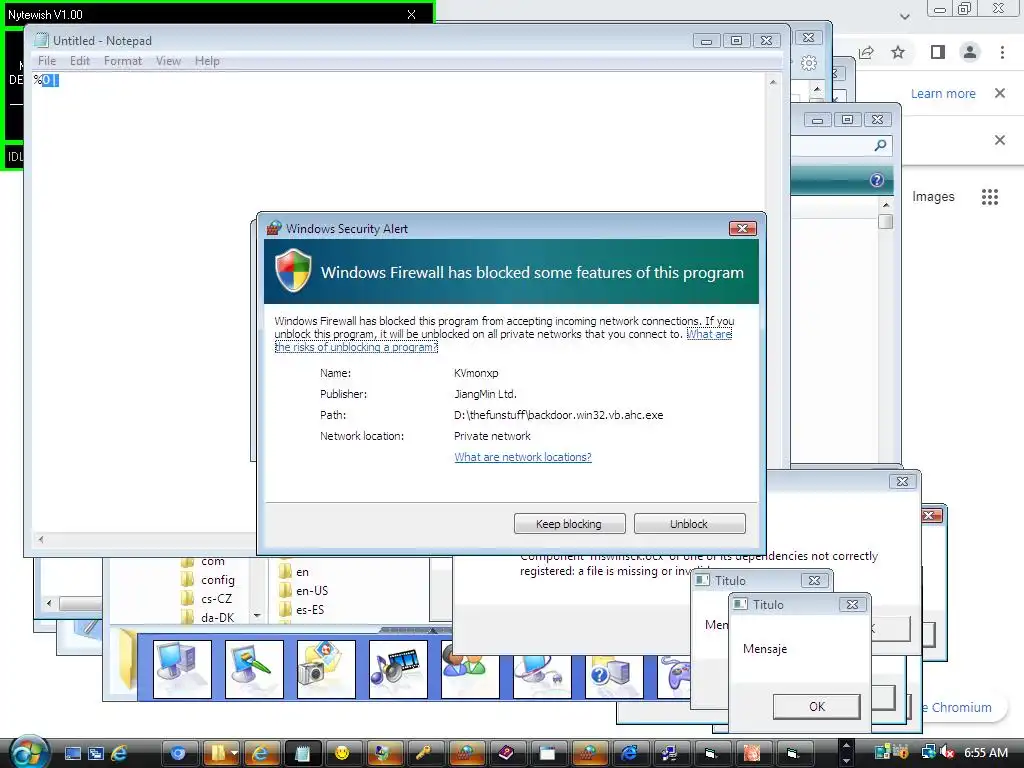Image resolution: width=1024 pixels, height=768 pixels.
Task: Click Switch between windows quick launch icon
Action: [x=96, y=754]
